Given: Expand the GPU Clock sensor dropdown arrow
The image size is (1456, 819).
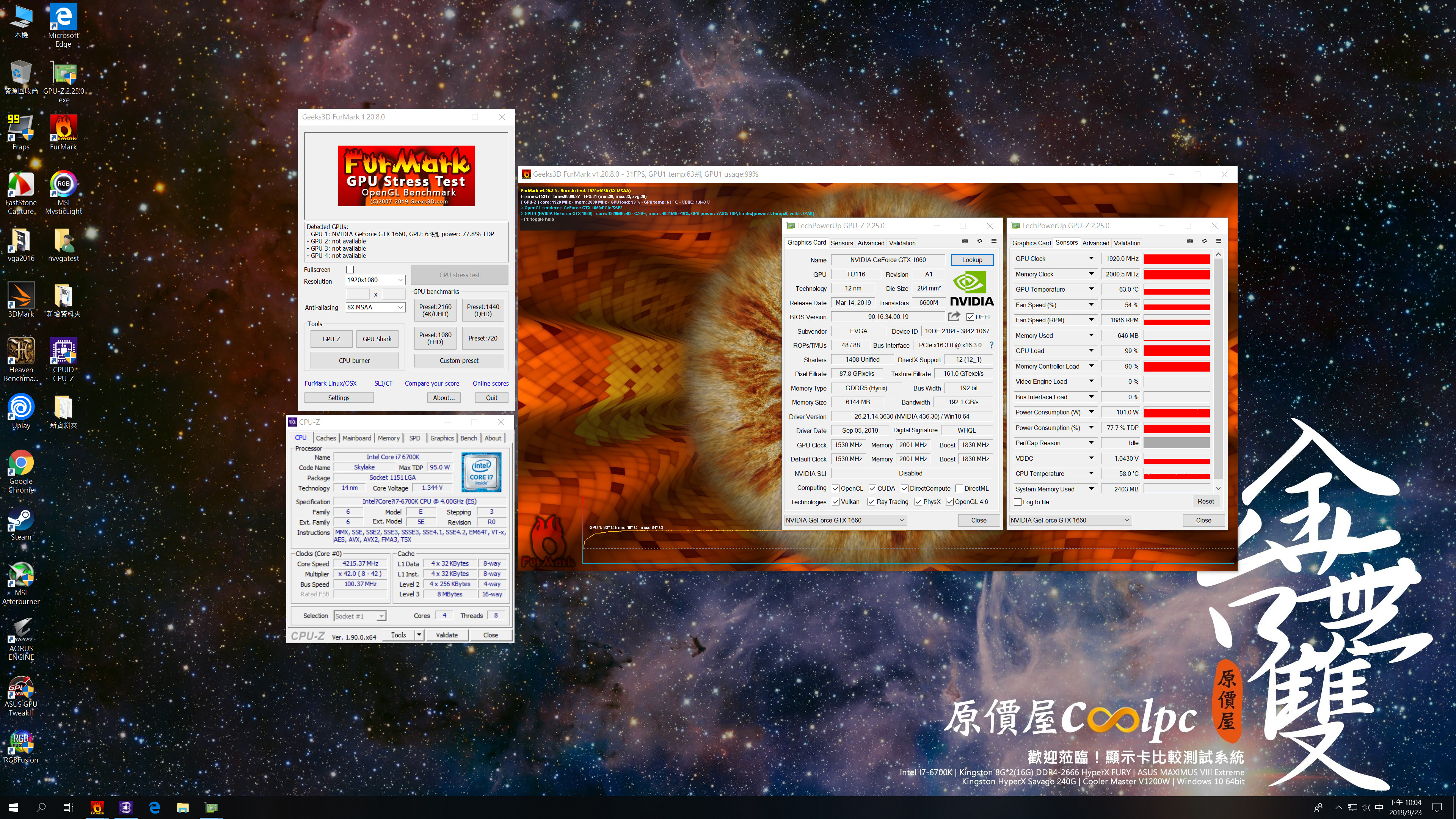Looking at the screenshot, I should click(1091, 258).
